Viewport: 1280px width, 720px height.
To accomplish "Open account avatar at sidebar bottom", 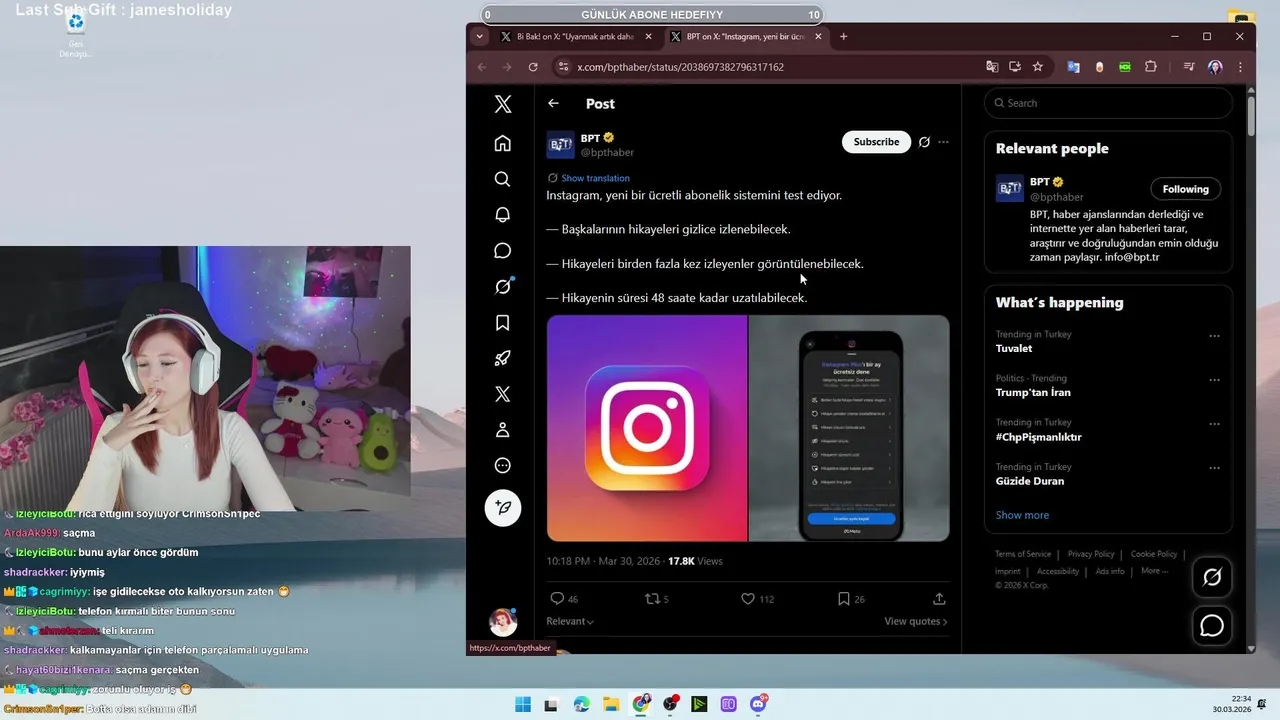I will (503, 623).
